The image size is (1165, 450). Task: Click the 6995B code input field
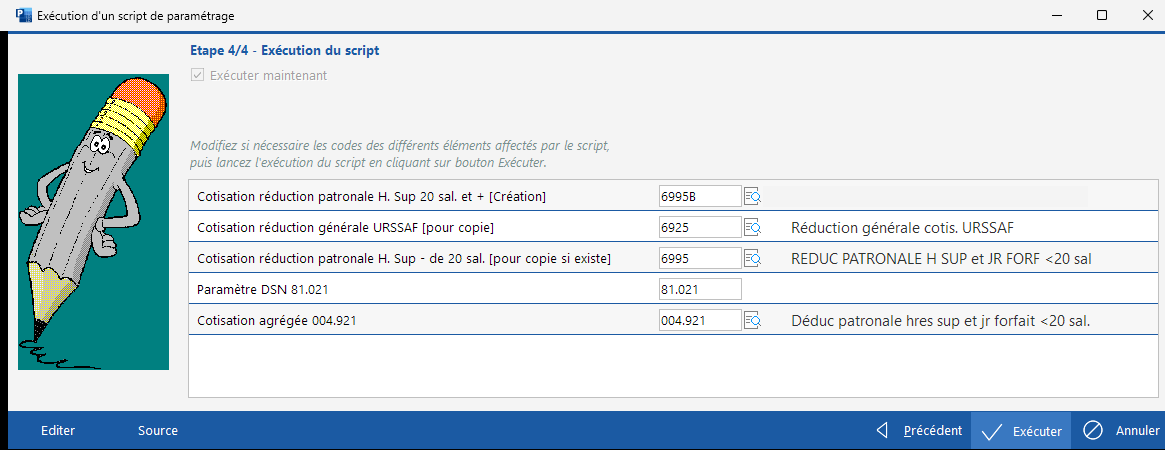pyautogui.click(x=699, y=196)
